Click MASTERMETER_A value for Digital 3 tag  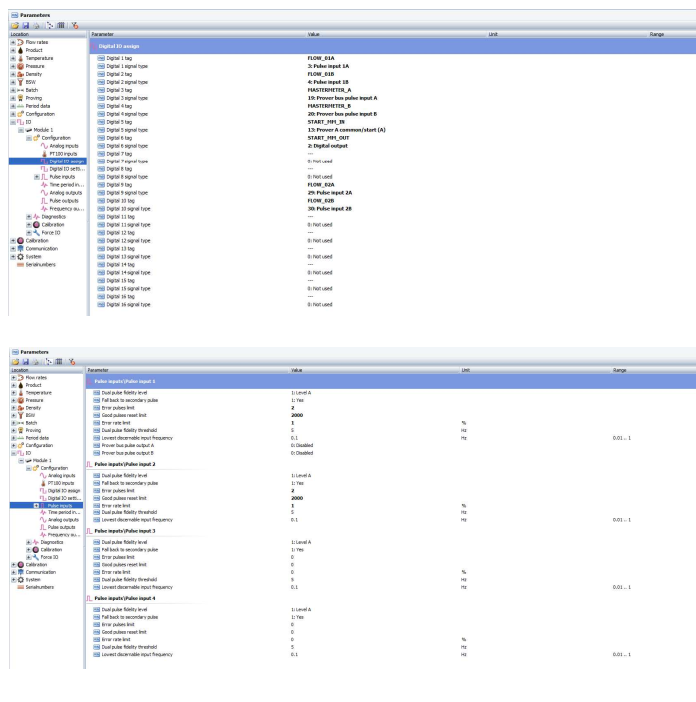(329, 90)
